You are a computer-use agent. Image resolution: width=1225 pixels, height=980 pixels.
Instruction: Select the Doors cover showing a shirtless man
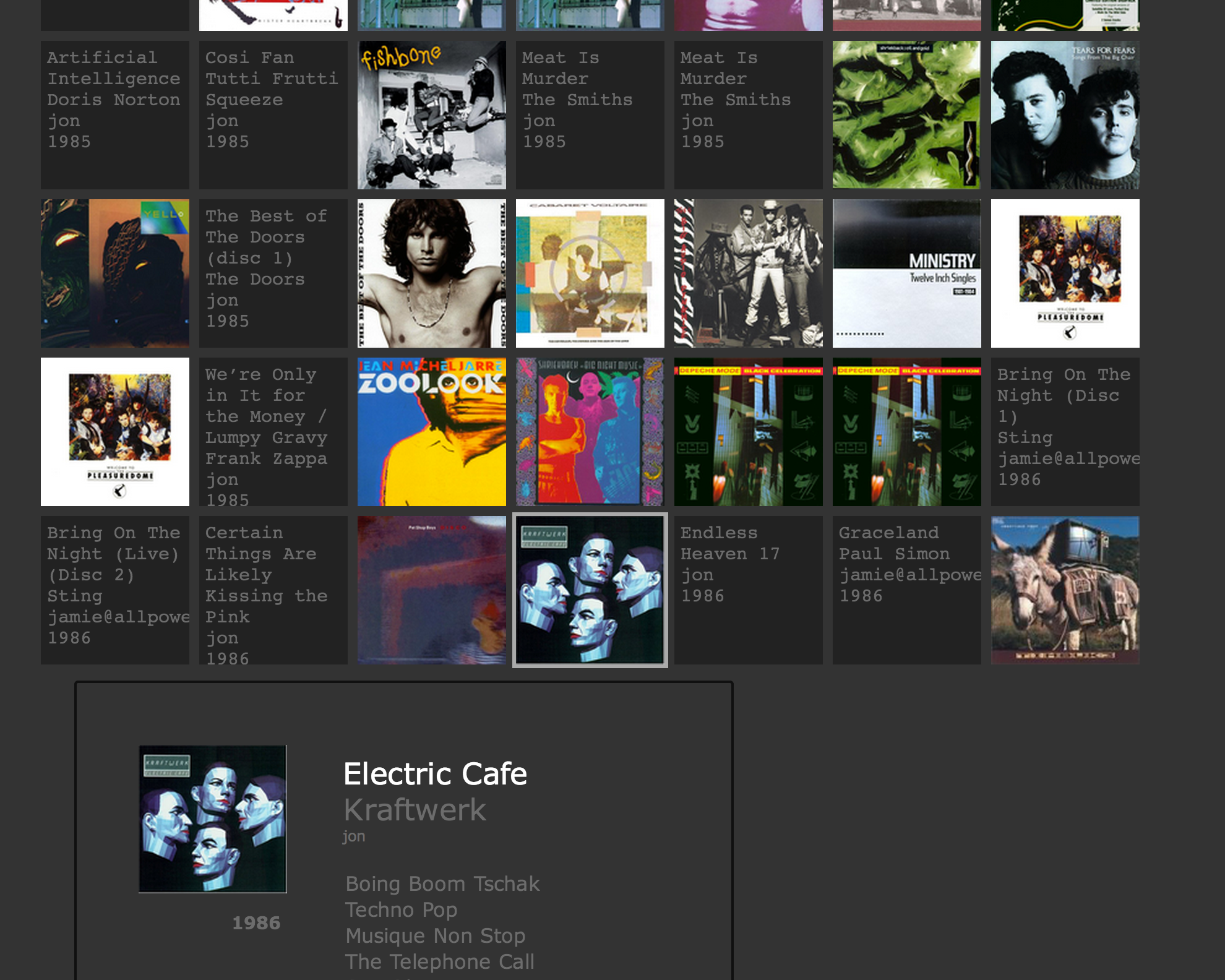[432, 273]
